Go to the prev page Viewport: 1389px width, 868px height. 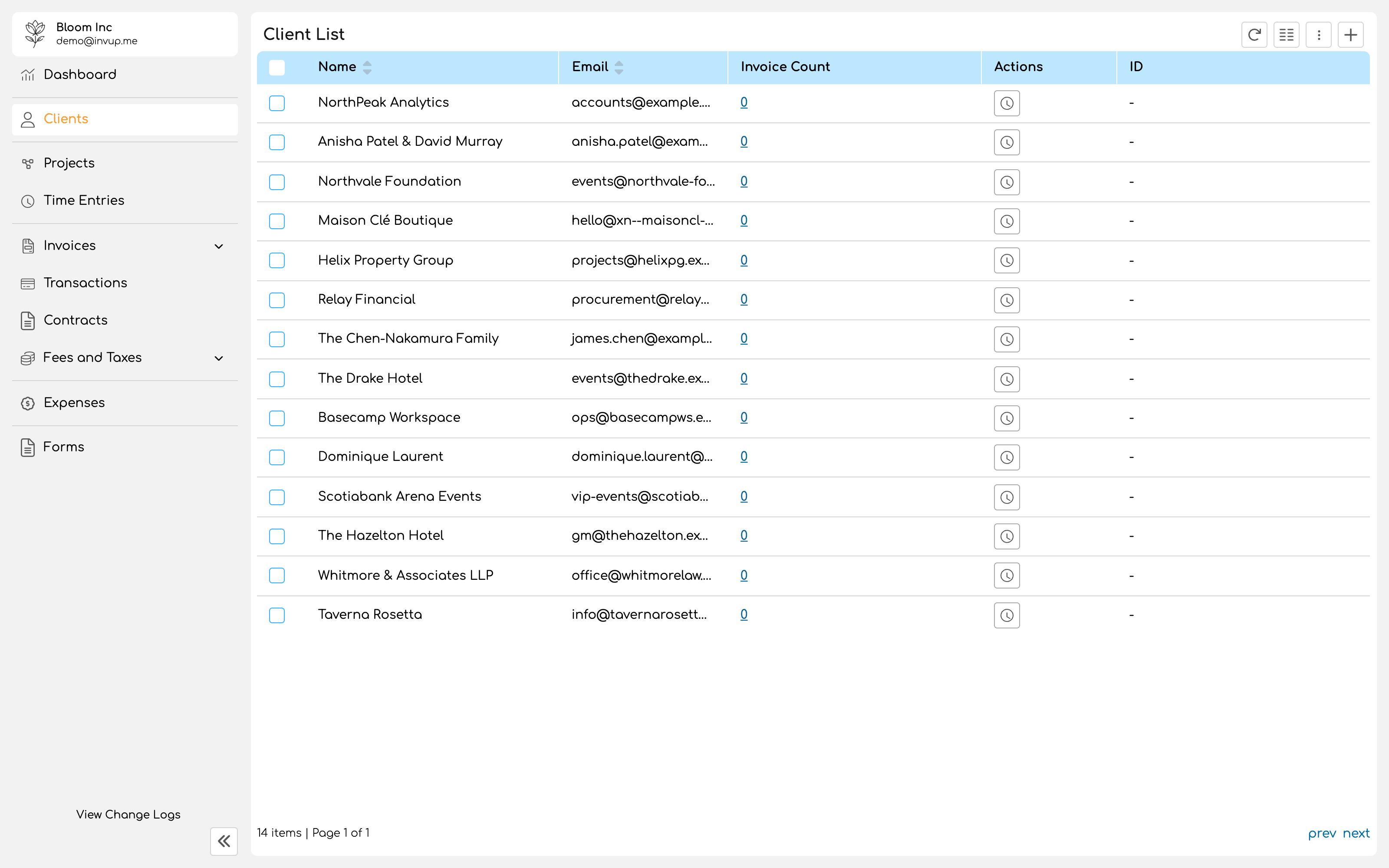click(1322, 833)
